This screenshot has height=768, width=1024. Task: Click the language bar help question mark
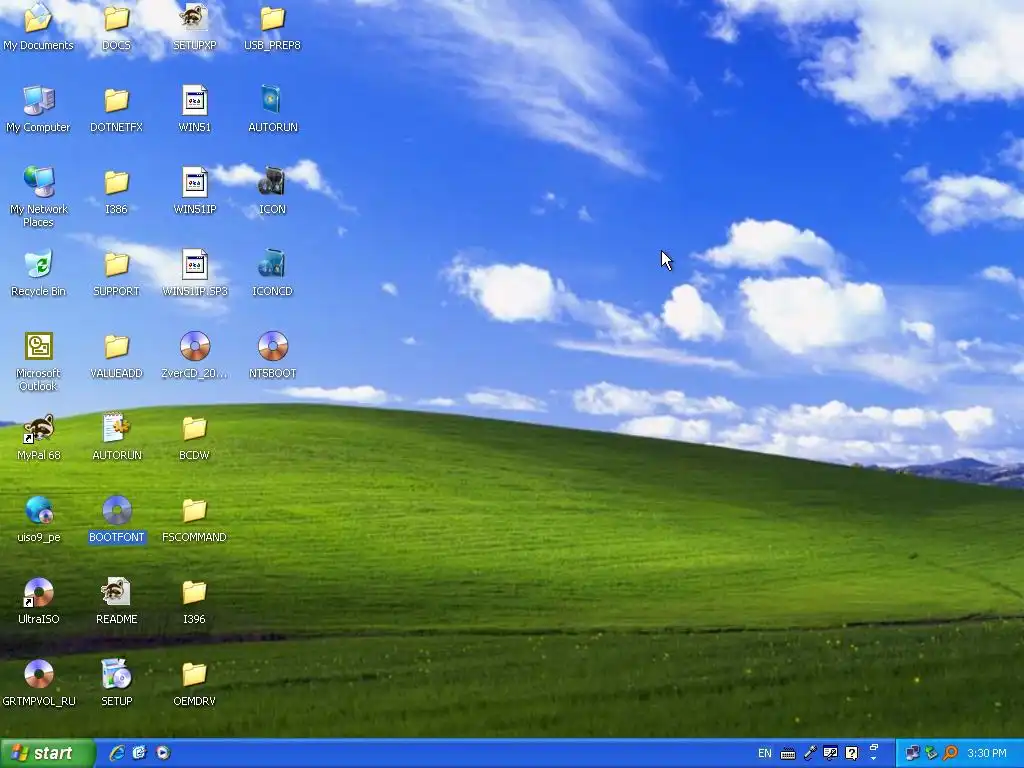(851, 753)
